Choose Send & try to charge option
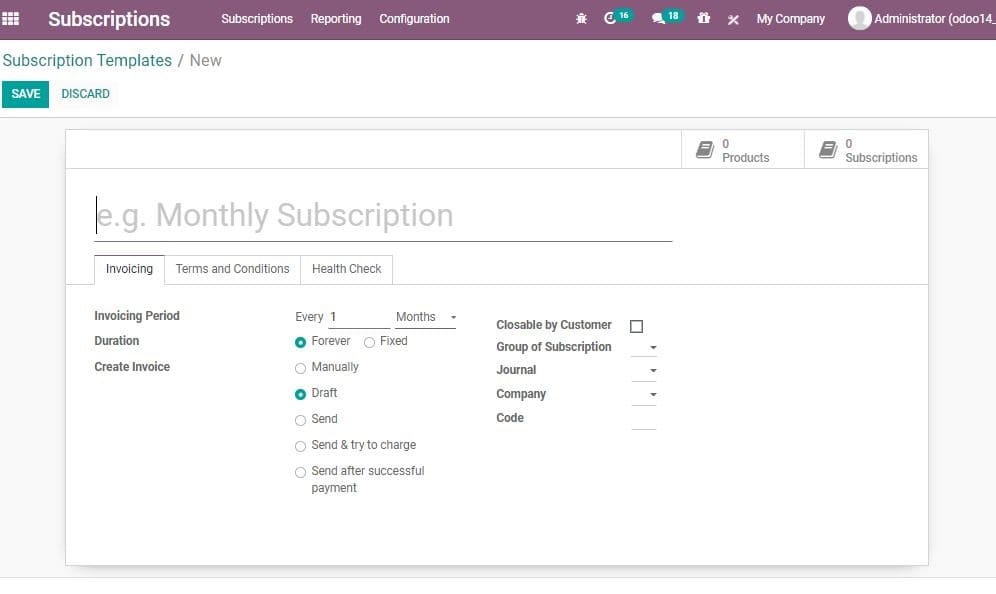Viewport: 996px width, 594px height. tap(300, 447)
